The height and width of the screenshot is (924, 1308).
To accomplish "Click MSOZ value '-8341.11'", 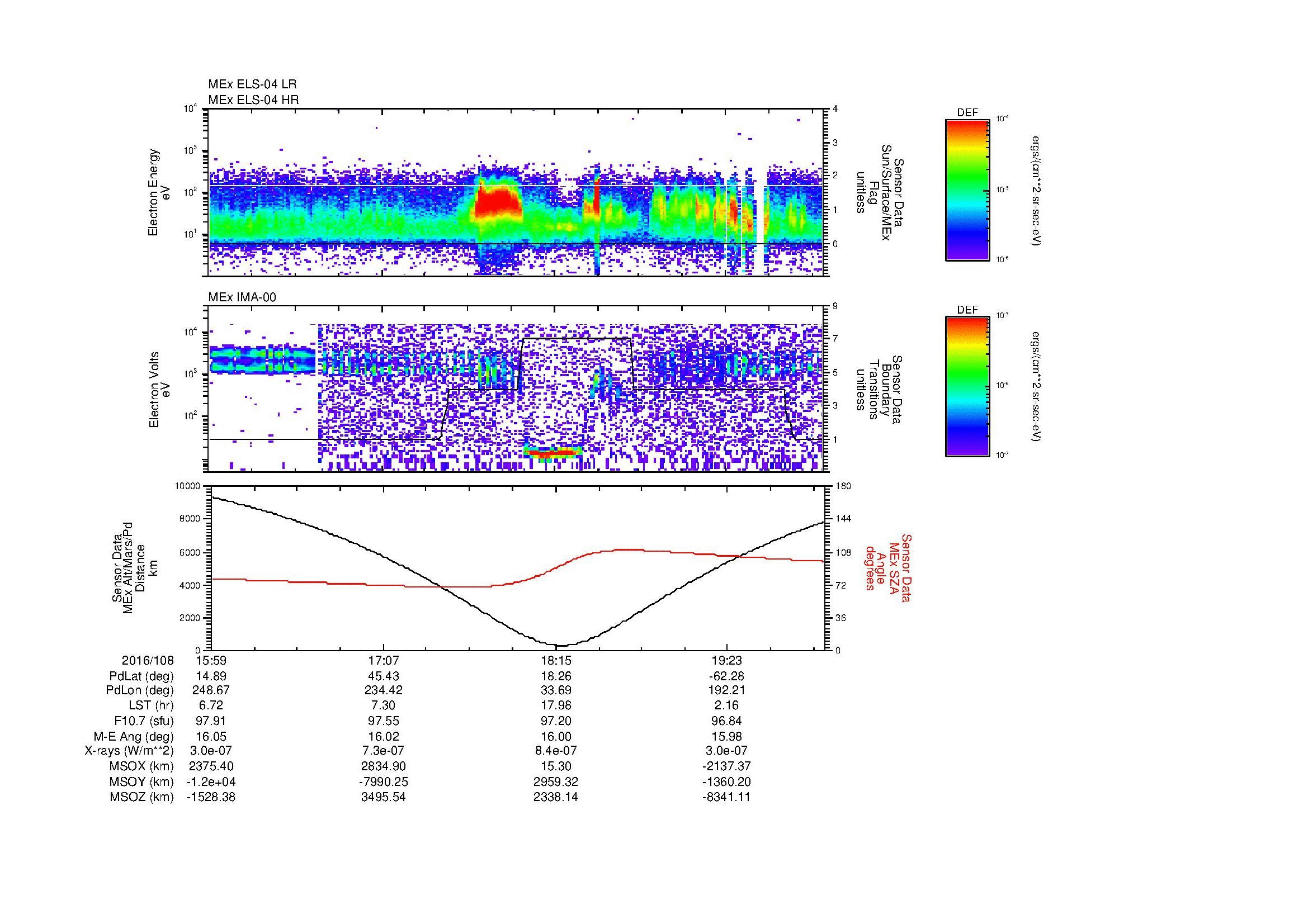I will (727, 798).
